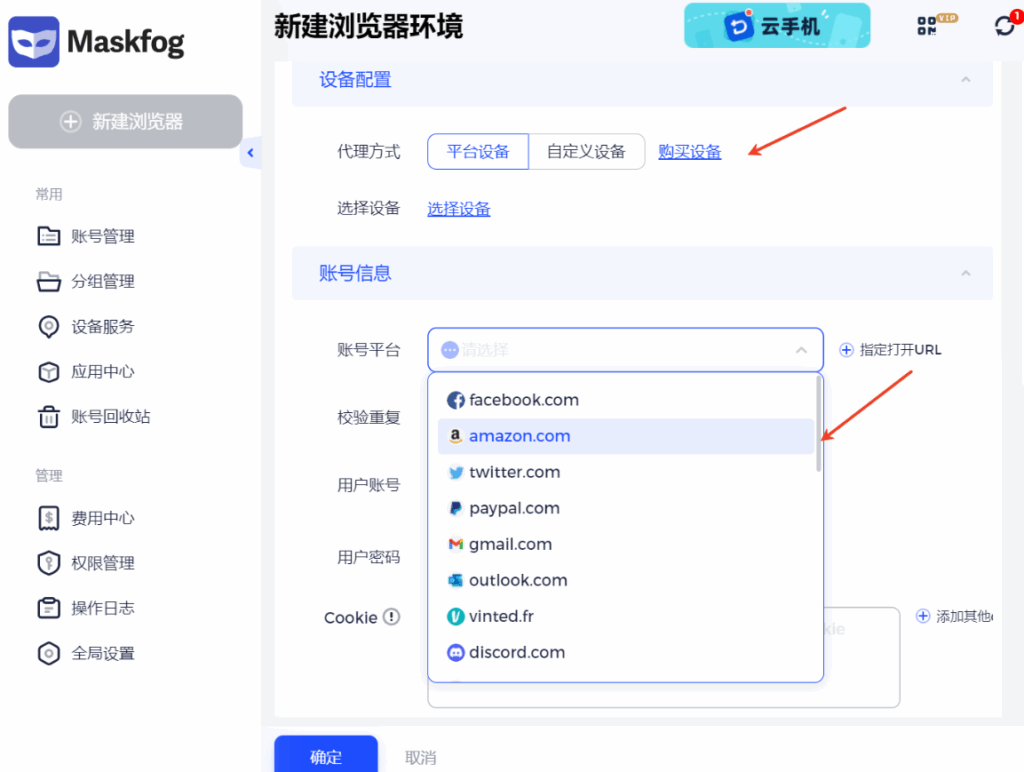Collapse the 账号信息 section
The width and height of the screenshot is (1024, 772).
pos(965,273)
